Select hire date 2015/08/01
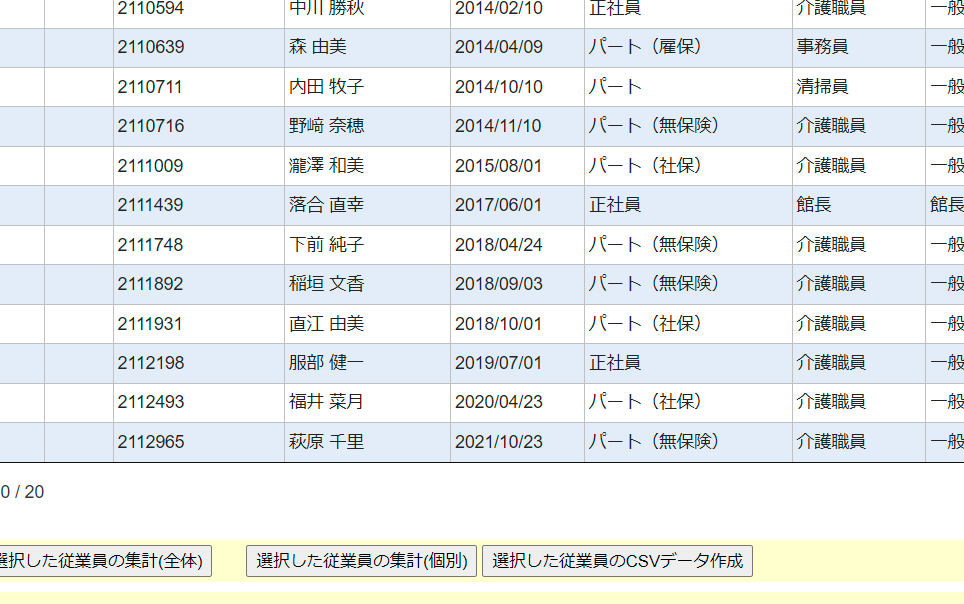Image resolution: width=964 pixels, height=604 pixels. [498, 166]
